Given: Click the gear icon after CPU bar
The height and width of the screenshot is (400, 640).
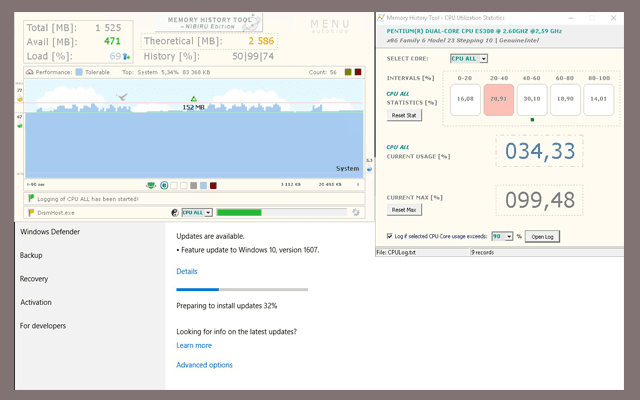Looking at the screenshot, I should (x=356, y=212).
